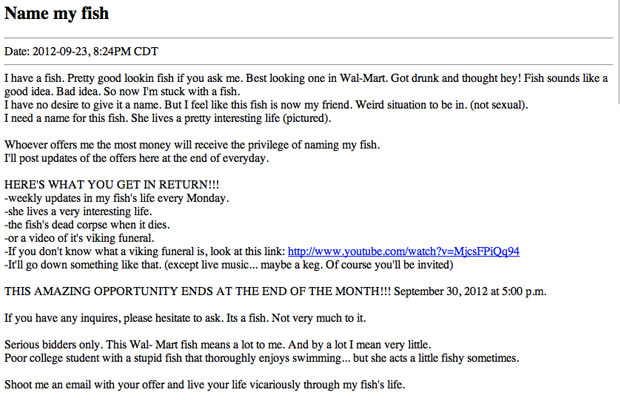The width and height of the screenshot is (620, 400).
Task: Click the "I need a name for this fish" line
Action: coord(168,118)
